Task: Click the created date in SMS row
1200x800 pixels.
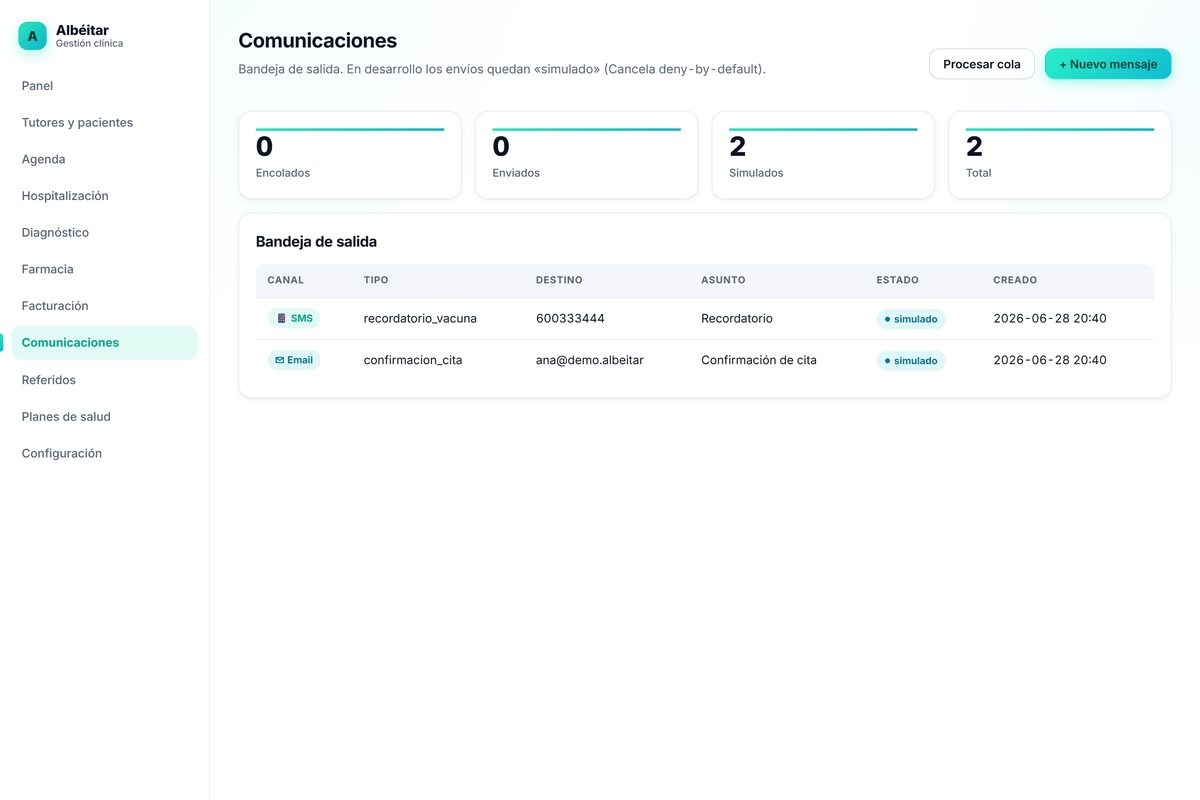Action: [1050, 319]
